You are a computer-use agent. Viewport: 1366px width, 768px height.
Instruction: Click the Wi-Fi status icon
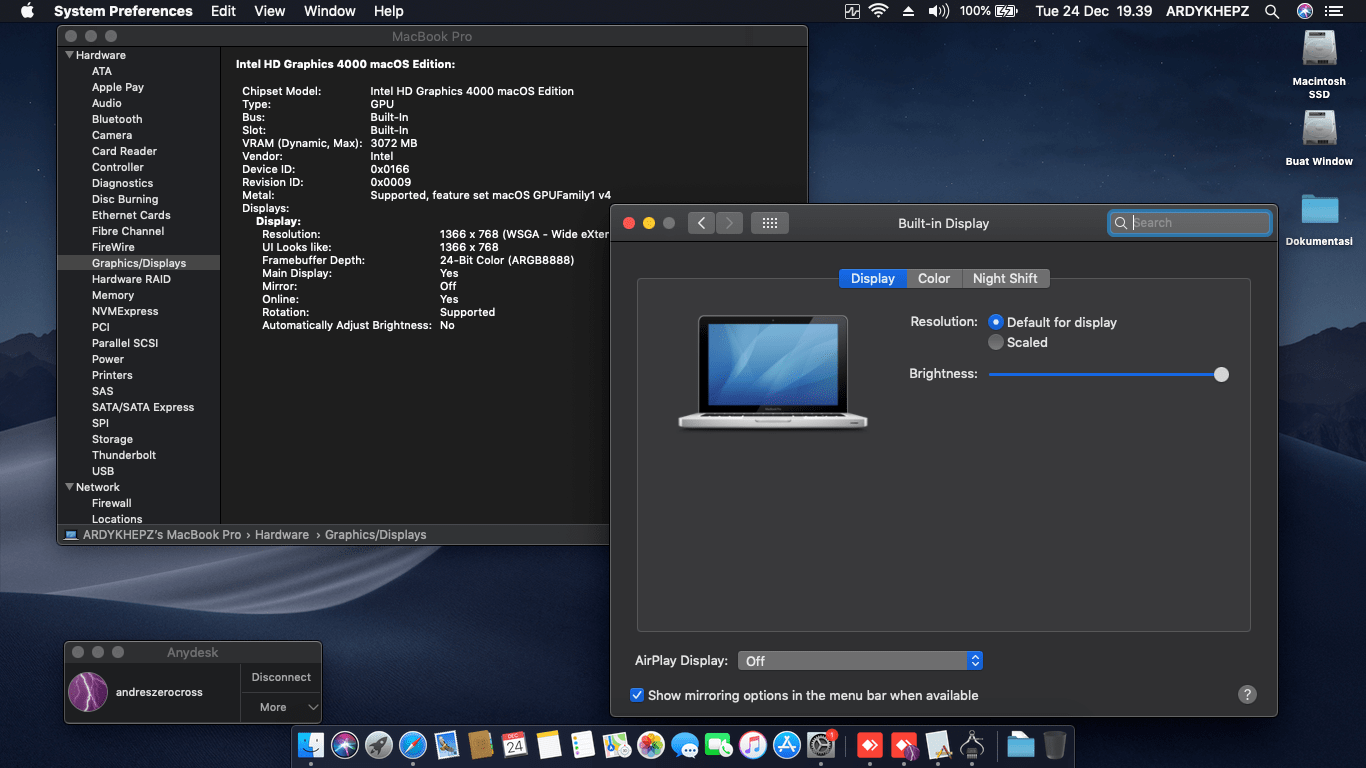click(x=879, y=11)
